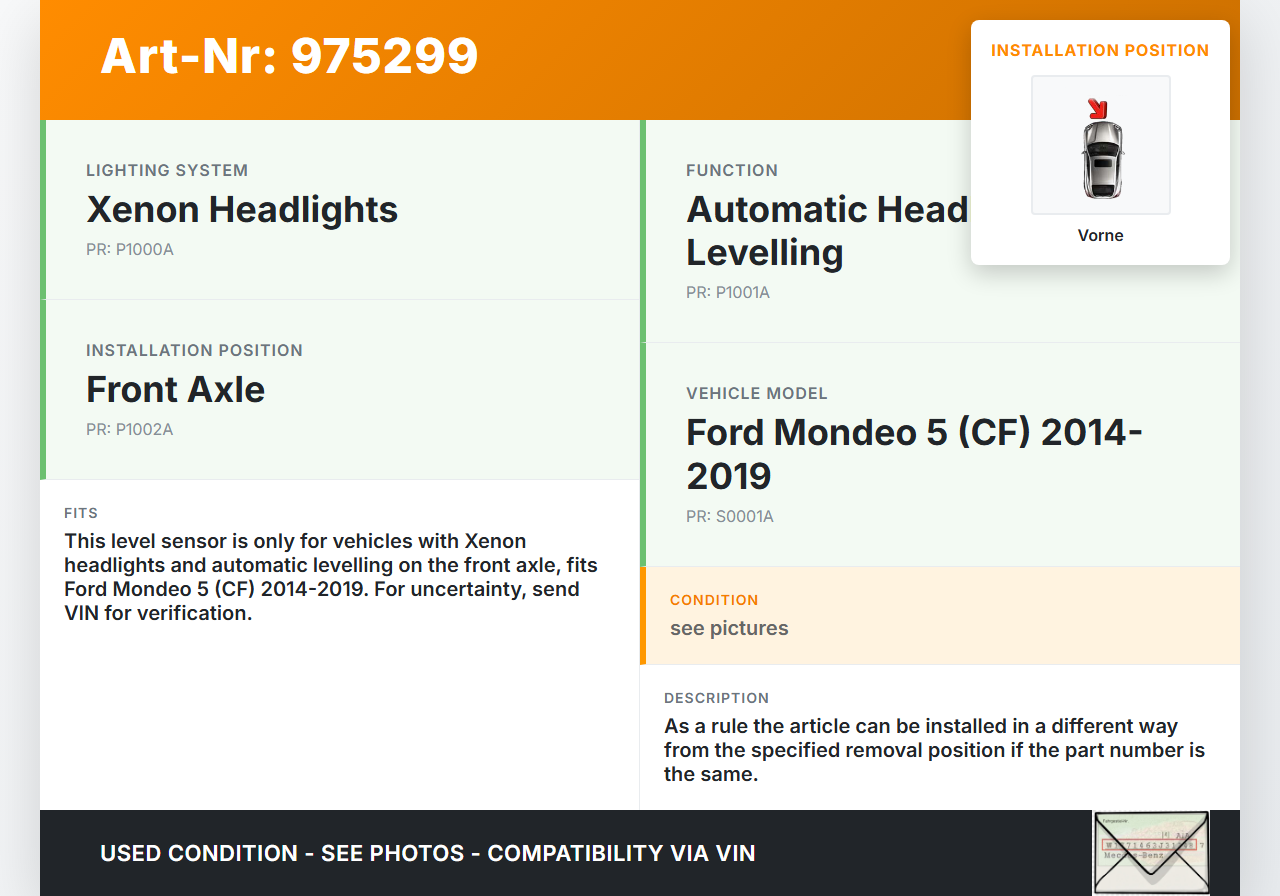Click 'see pictures' in the Condition box
This screenshot has height=896, width=1280.
729,628
